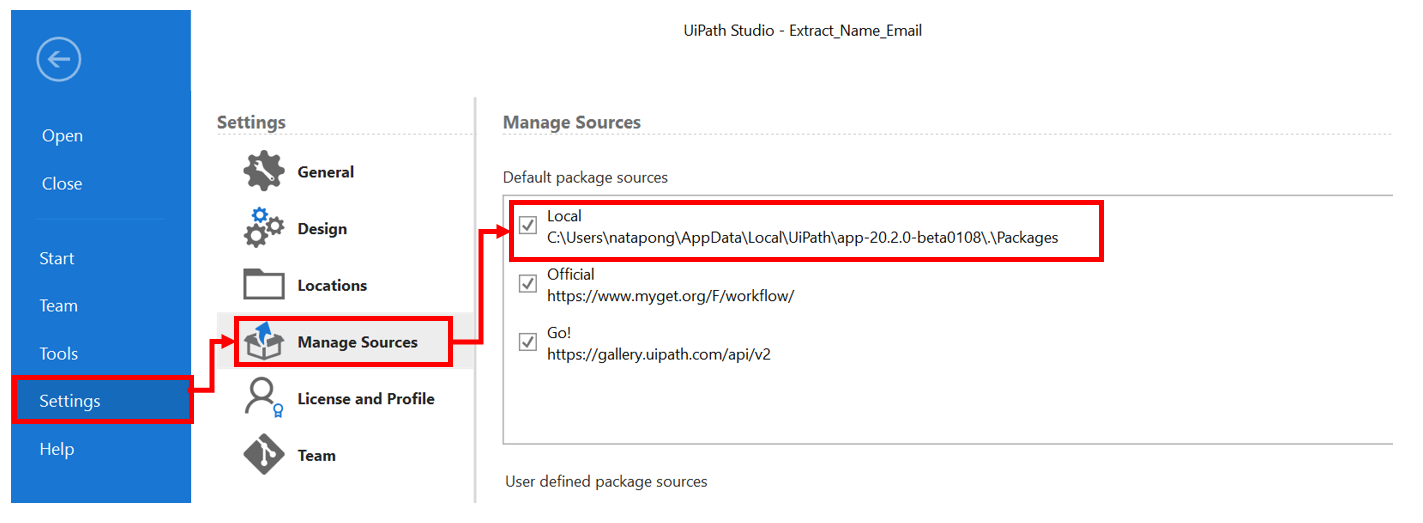Toggle the Local package source checkbox
This screenshot has height=523, width=1423.
[x=527, y=226]
